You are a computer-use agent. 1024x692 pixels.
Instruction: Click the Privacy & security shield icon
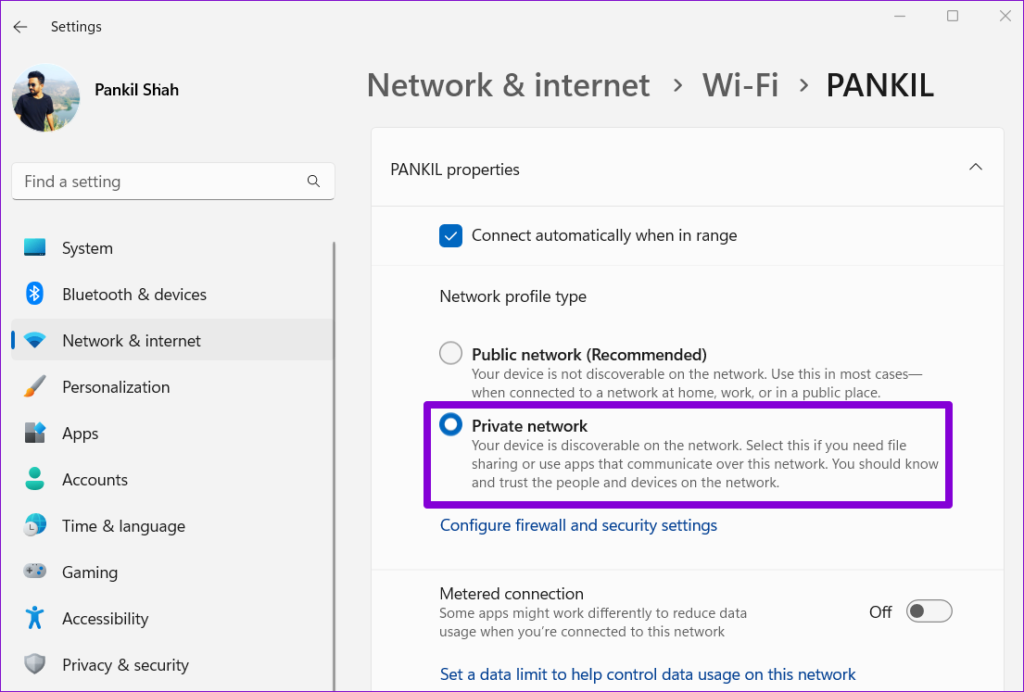pyautogui.click(x=35, y=665)
